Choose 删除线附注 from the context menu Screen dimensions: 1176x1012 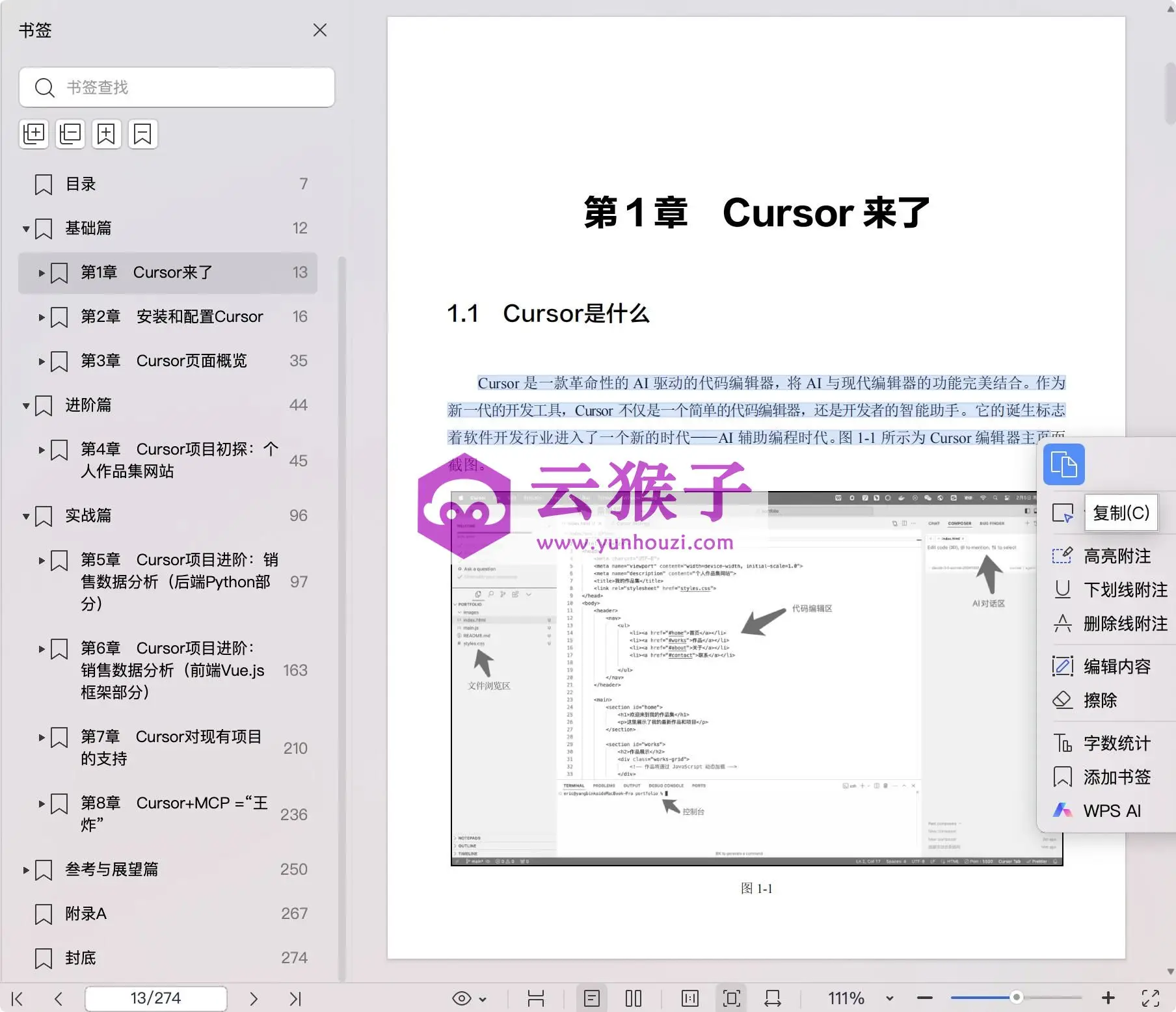[1110, 624]
